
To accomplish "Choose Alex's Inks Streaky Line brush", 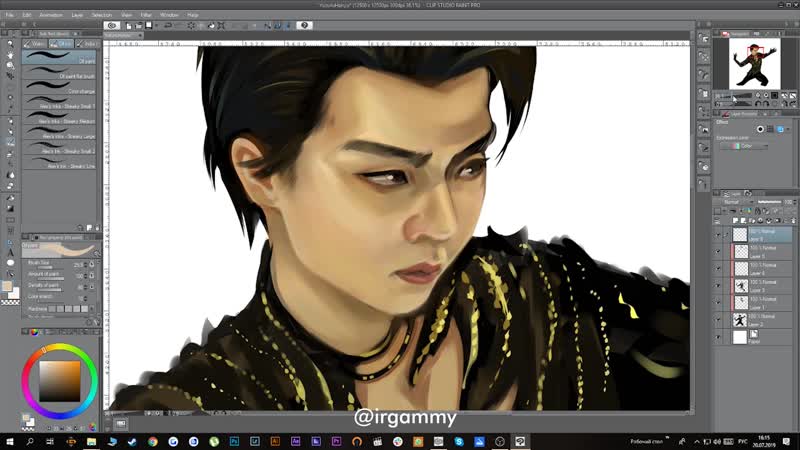I will pyautogui.click(x=60, y=162).
